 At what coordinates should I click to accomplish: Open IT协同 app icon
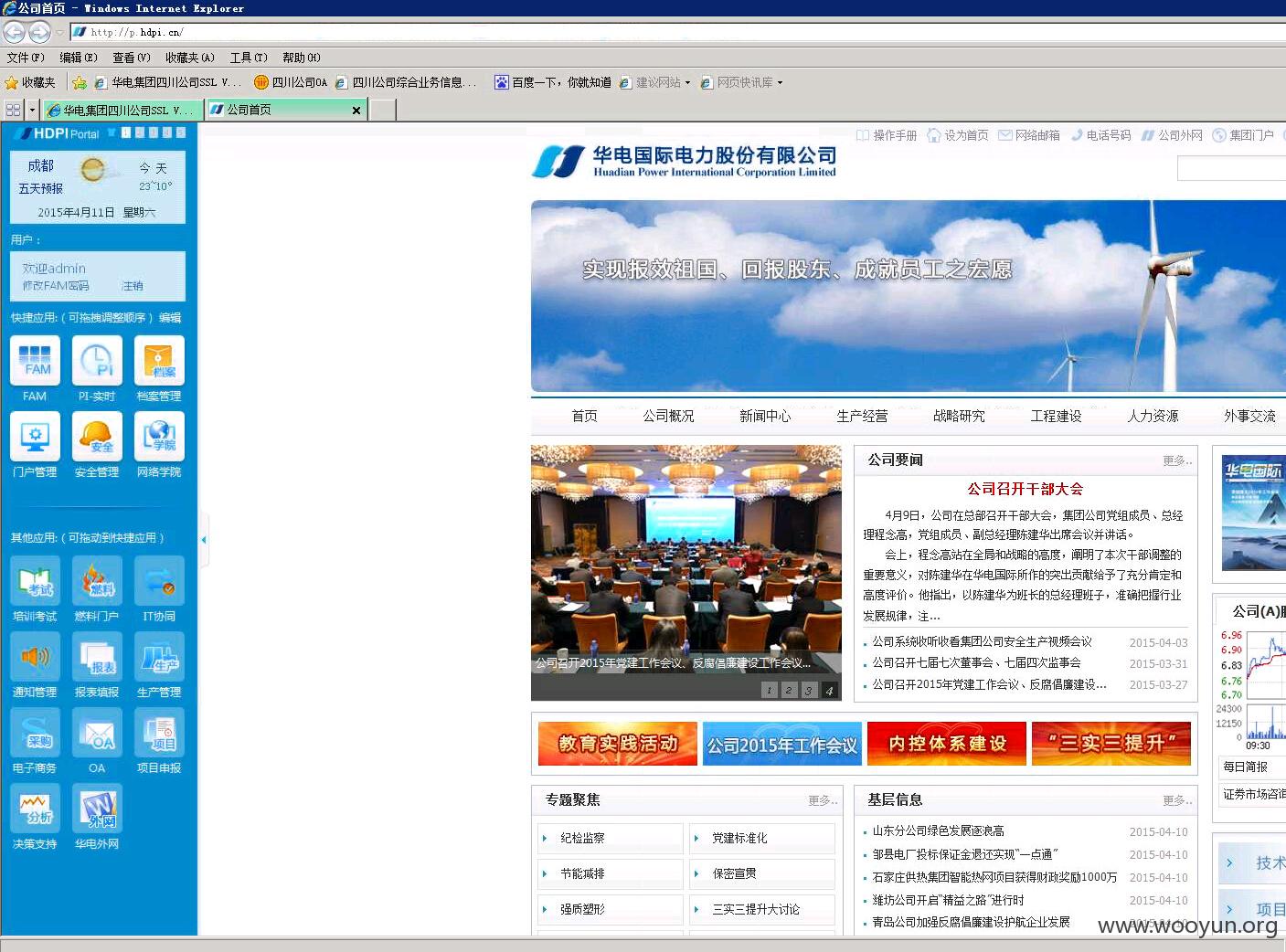[159, 581]
